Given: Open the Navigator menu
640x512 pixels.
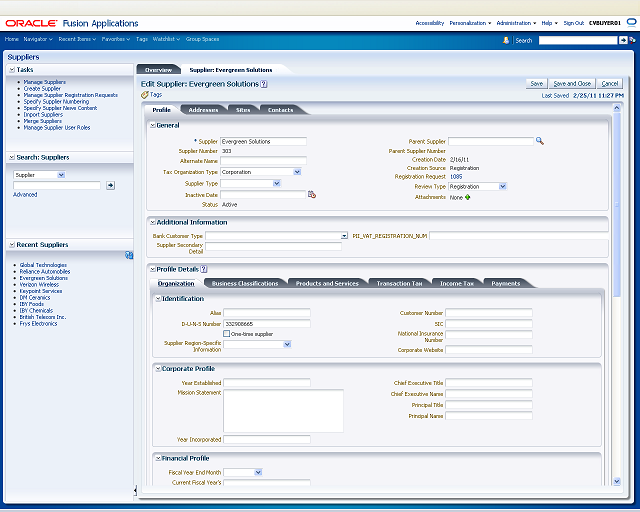Looking at the screenshot, I should (38, 39).
